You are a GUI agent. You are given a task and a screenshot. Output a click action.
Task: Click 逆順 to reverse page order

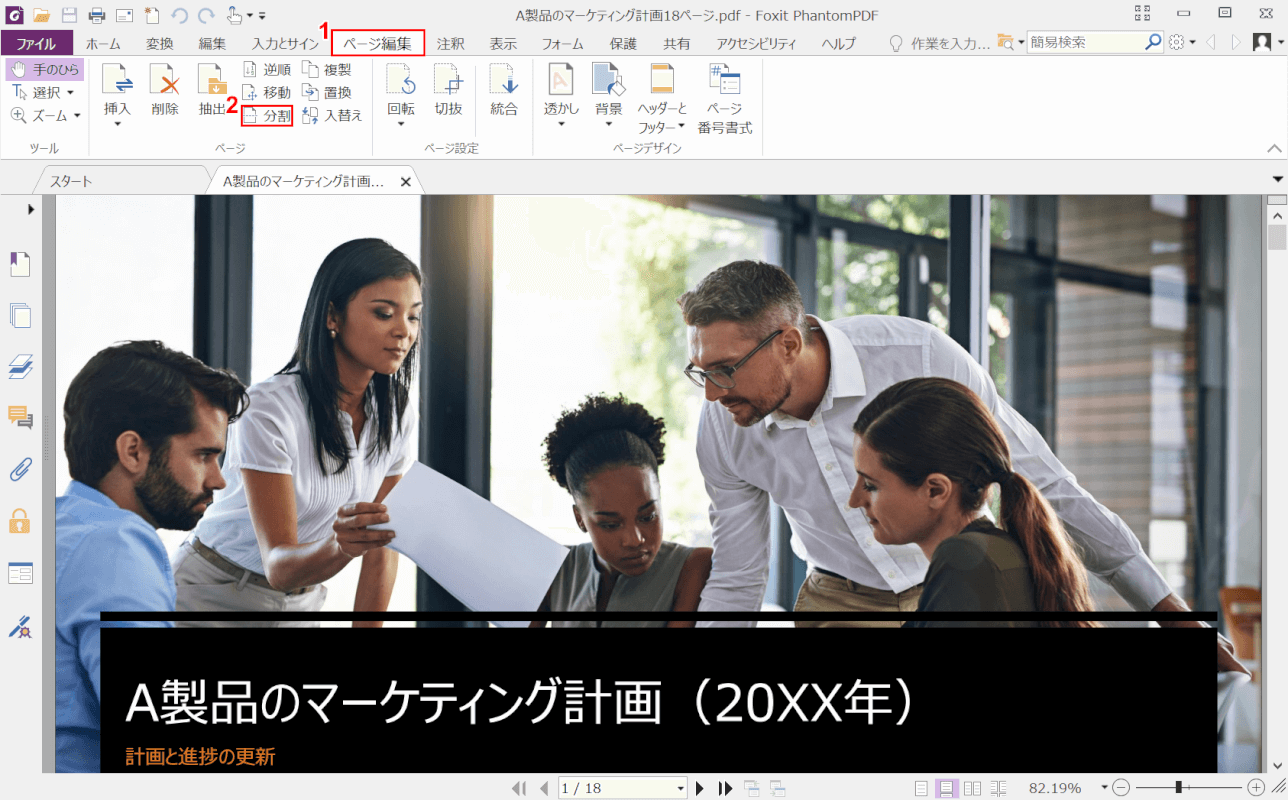[x=267, y=70]
